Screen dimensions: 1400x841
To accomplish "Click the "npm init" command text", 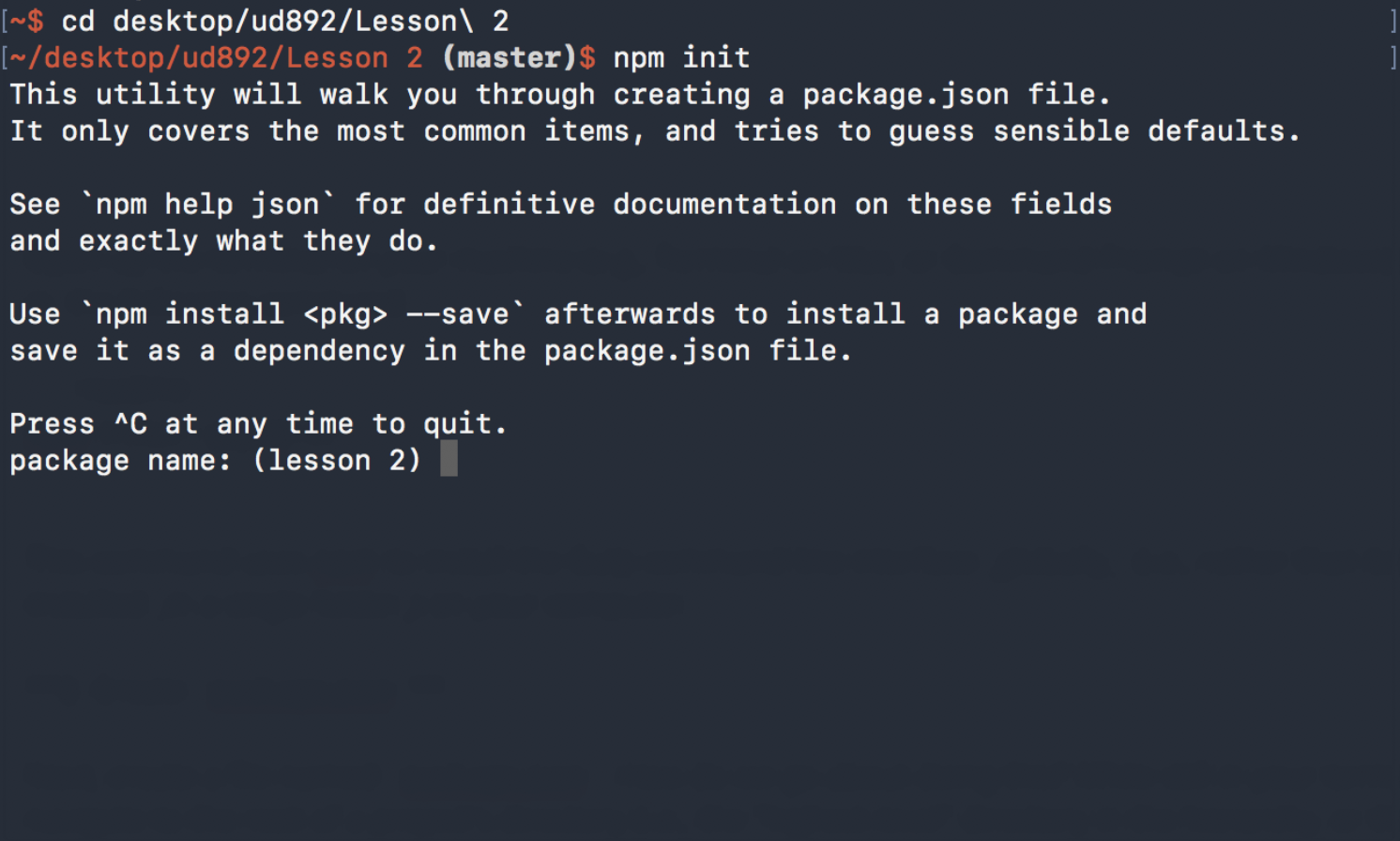I will pyautogui.click(x=681, y=57).
